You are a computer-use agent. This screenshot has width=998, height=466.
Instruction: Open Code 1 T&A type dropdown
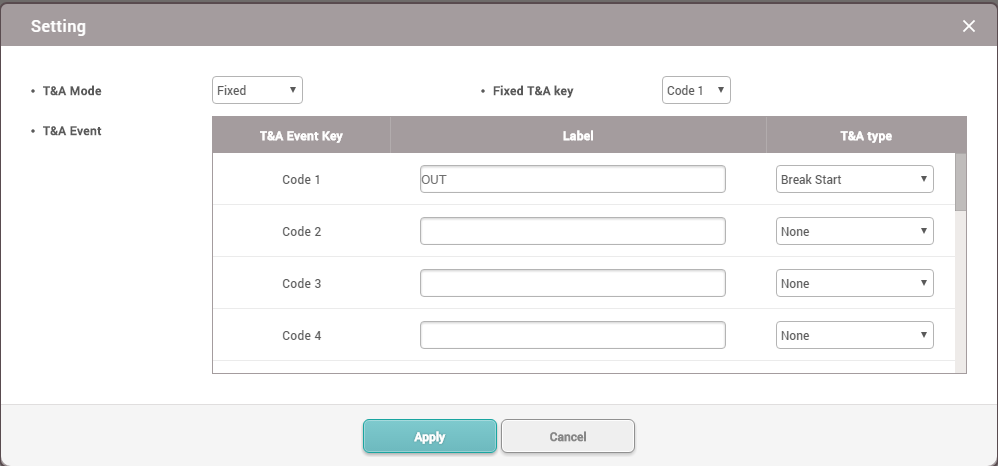pos(854,180)
